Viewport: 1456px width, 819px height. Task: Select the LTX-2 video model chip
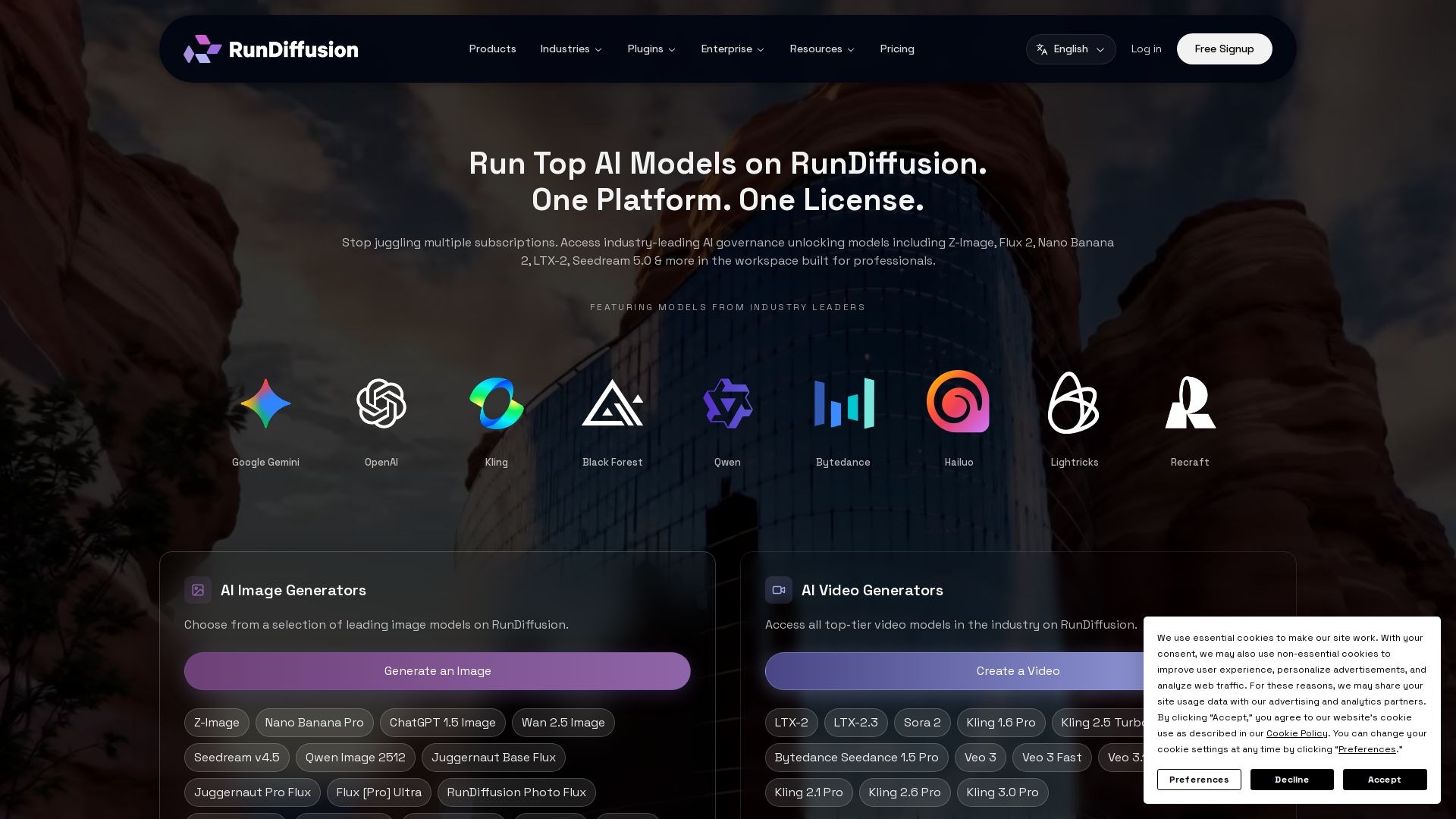791,723
